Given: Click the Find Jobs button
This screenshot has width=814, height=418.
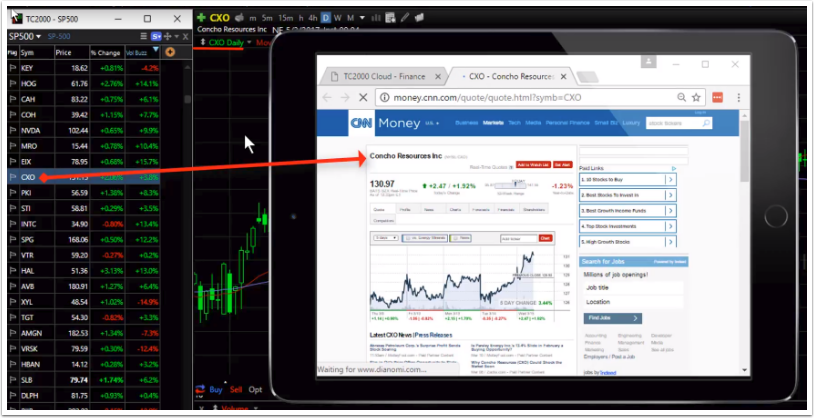Looking at the screenshot, I should pyautogui.click(x=613, y=318).
